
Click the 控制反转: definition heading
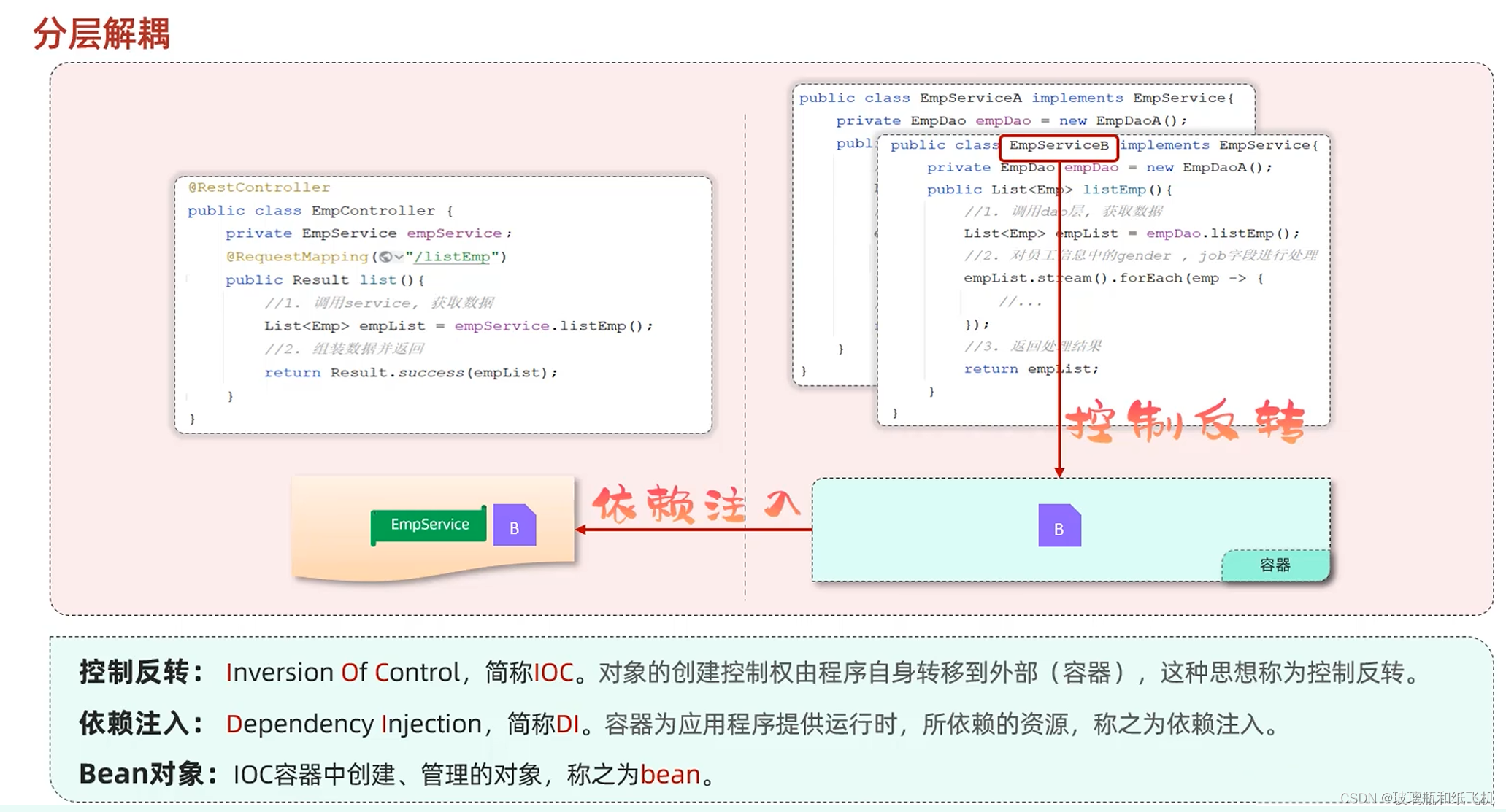(x=142, y=672)
